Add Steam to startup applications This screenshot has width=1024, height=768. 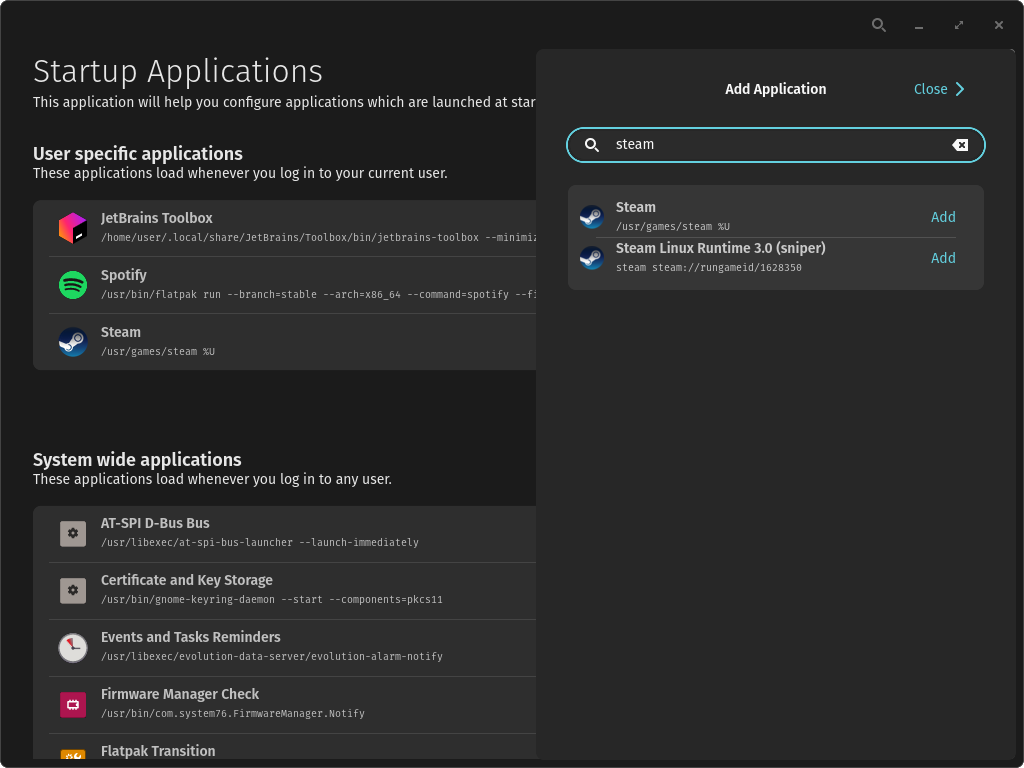click(x=943, y=217)
